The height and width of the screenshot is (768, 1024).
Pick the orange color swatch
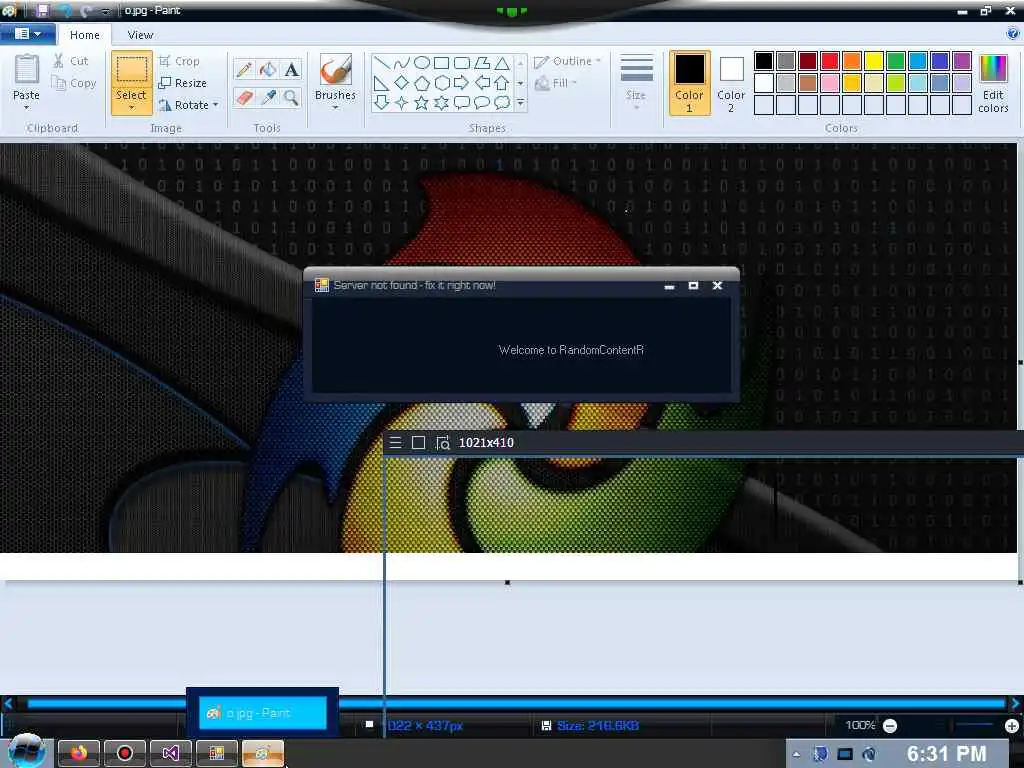pyautogui.click(x=852, y=61)
